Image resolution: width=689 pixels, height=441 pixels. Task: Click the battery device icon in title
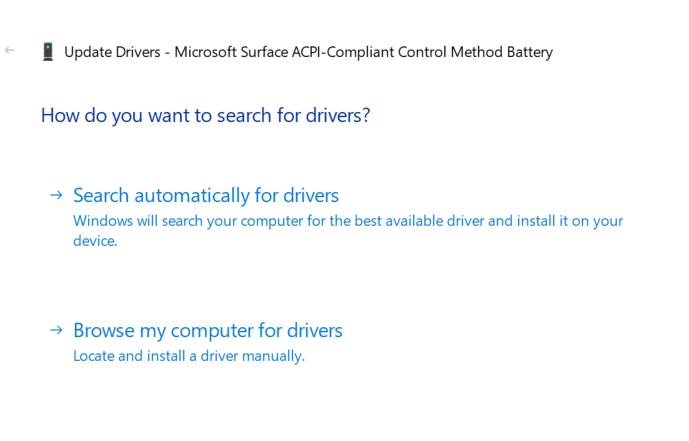coord(48,52)
